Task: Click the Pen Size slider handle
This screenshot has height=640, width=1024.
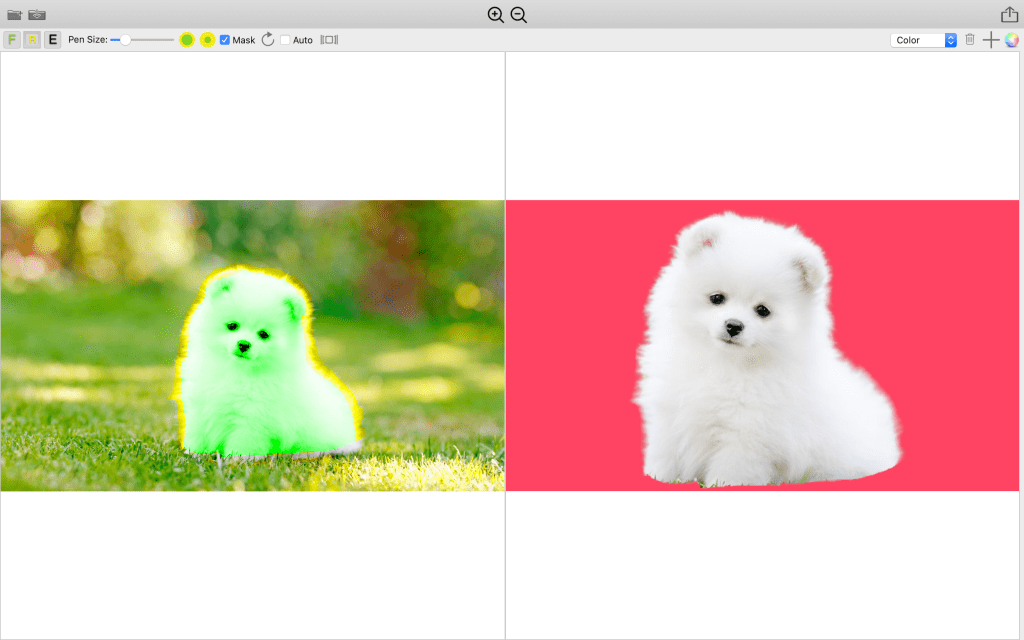Action: [125, 40]
